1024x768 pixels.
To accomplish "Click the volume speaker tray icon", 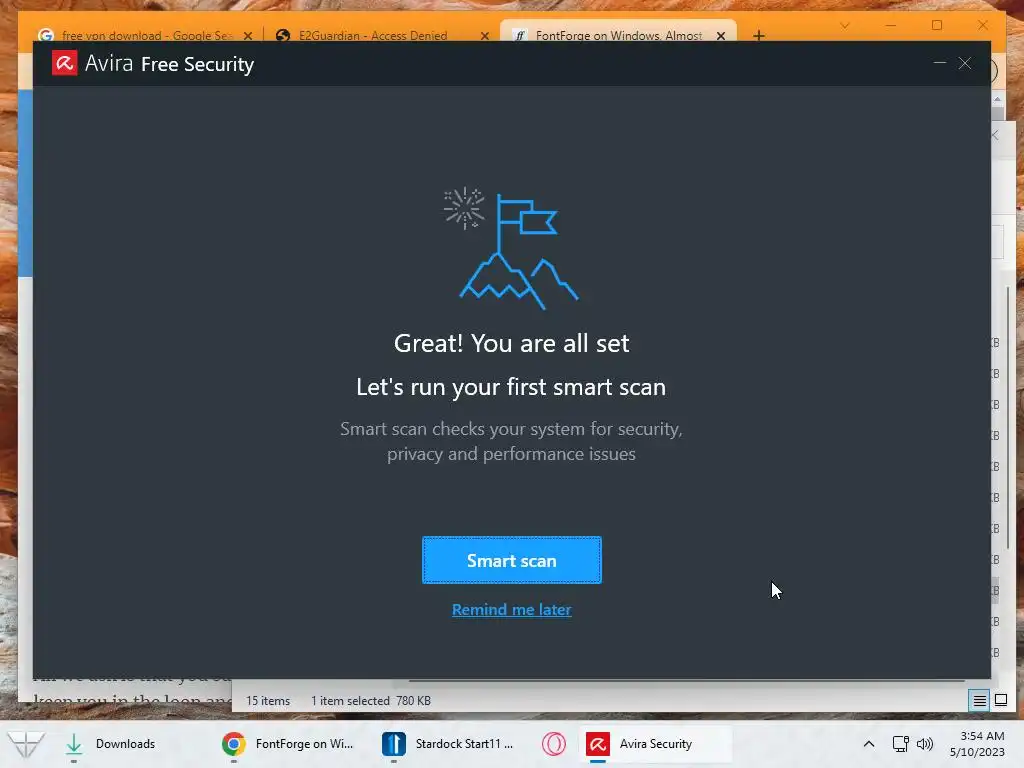I will tap(925, 744).
